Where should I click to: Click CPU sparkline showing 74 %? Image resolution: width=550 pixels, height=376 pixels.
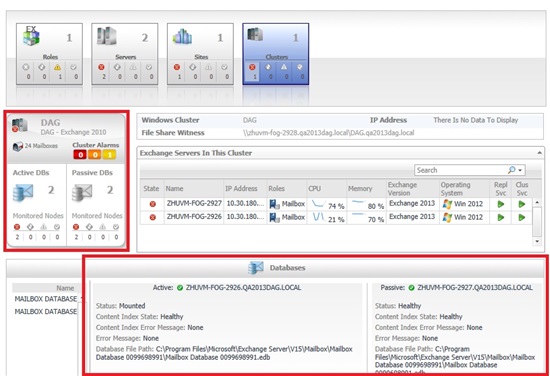pyautogui.click(x=318, y=204)
